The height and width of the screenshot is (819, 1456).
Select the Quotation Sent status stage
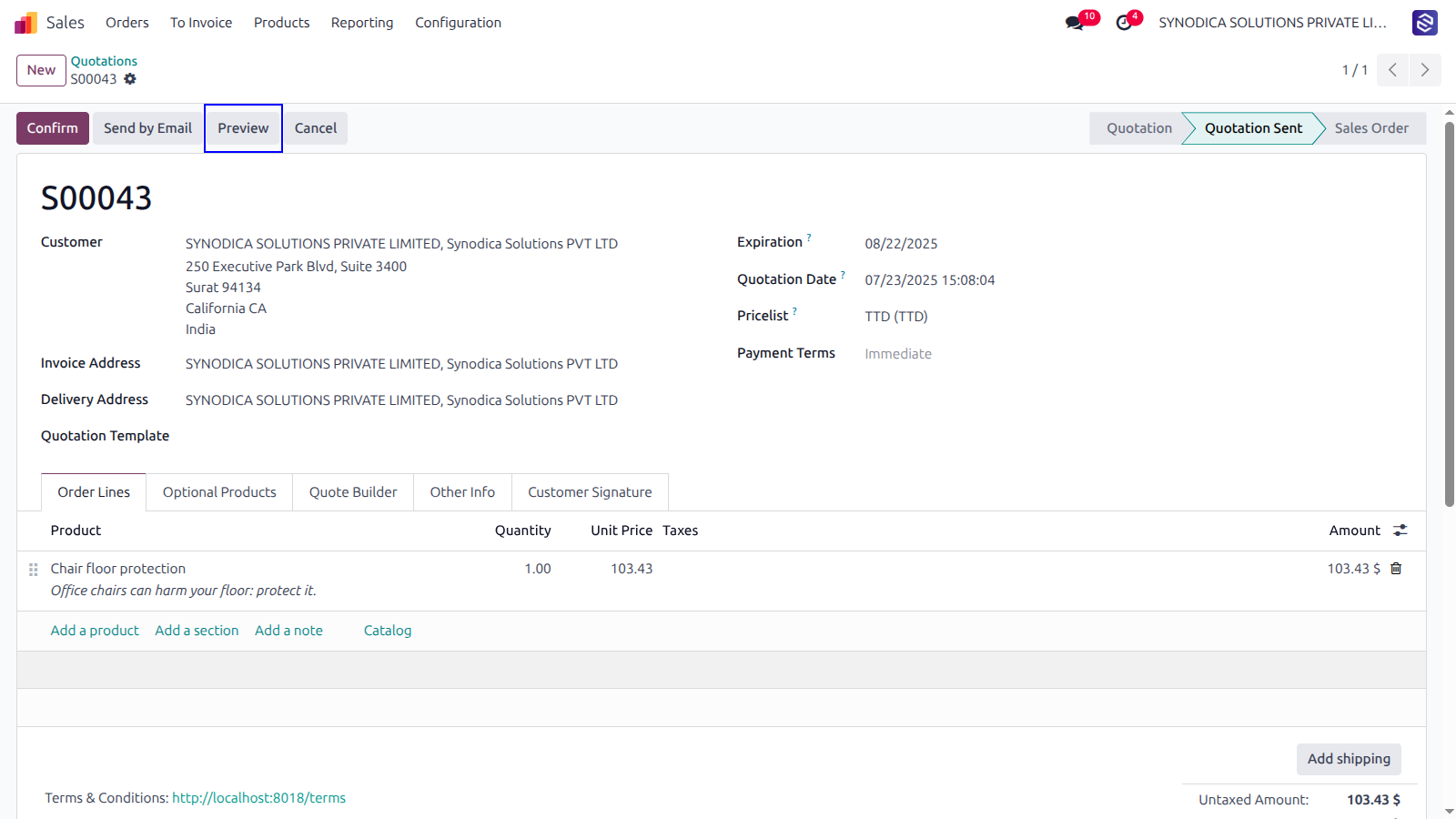click(1253, 128)
